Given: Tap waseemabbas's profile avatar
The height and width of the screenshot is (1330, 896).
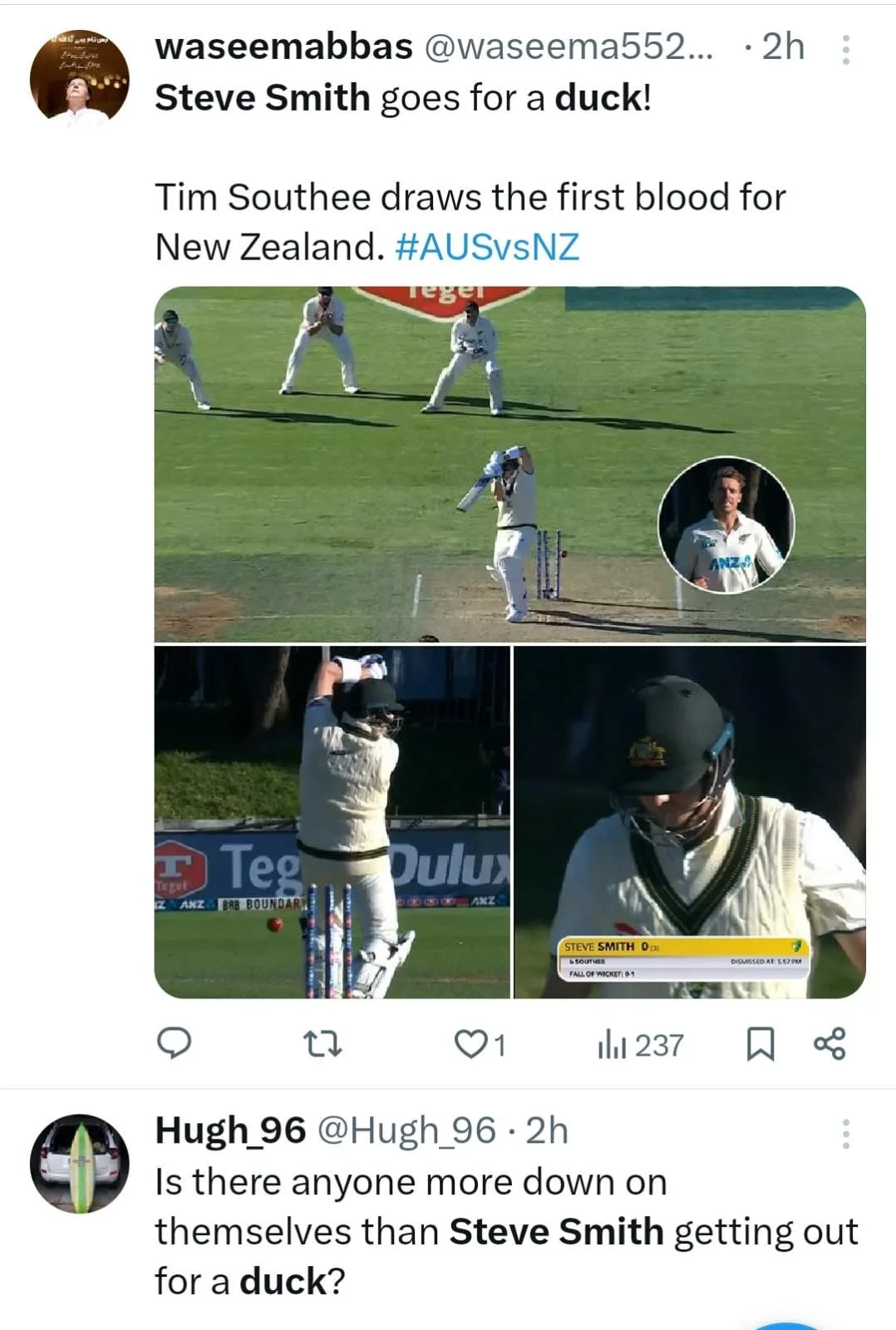Looking at the screenshot, I should point(80,81).
